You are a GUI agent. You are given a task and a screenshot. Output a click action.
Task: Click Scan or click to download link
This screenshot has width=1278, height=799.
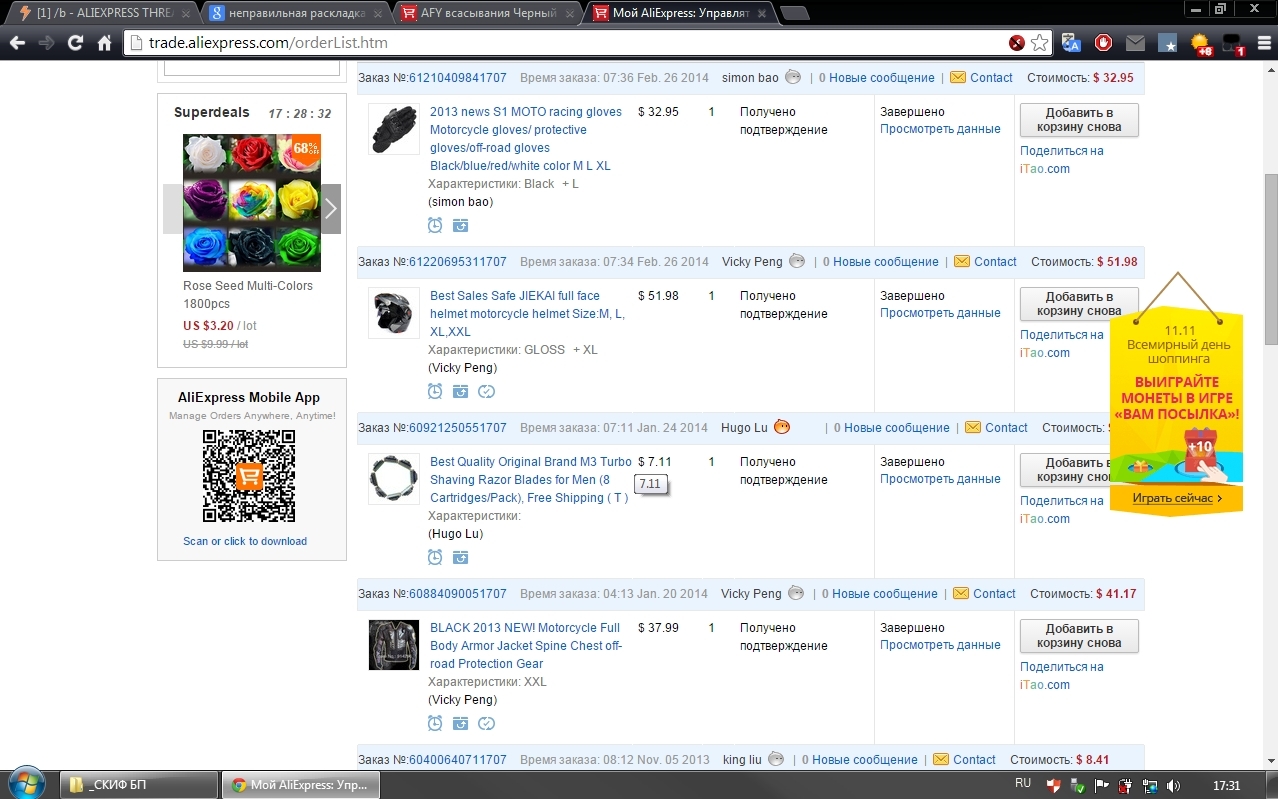[x=245, y=541]
